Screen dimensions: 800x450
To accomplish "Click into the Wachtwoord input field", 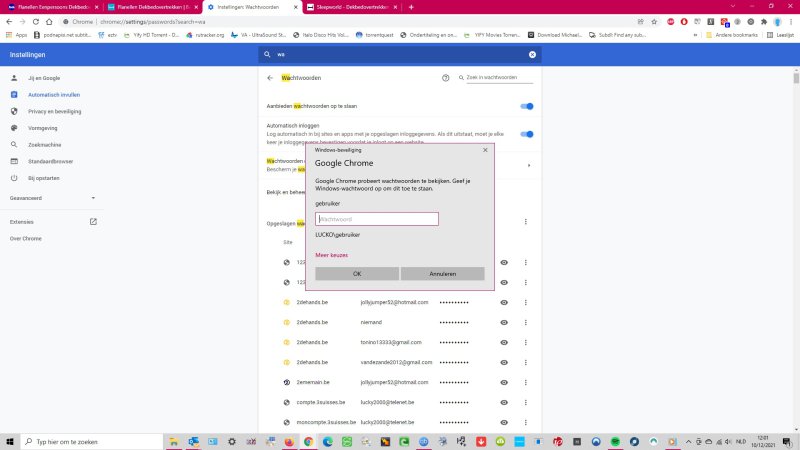I will coord(377,219).
